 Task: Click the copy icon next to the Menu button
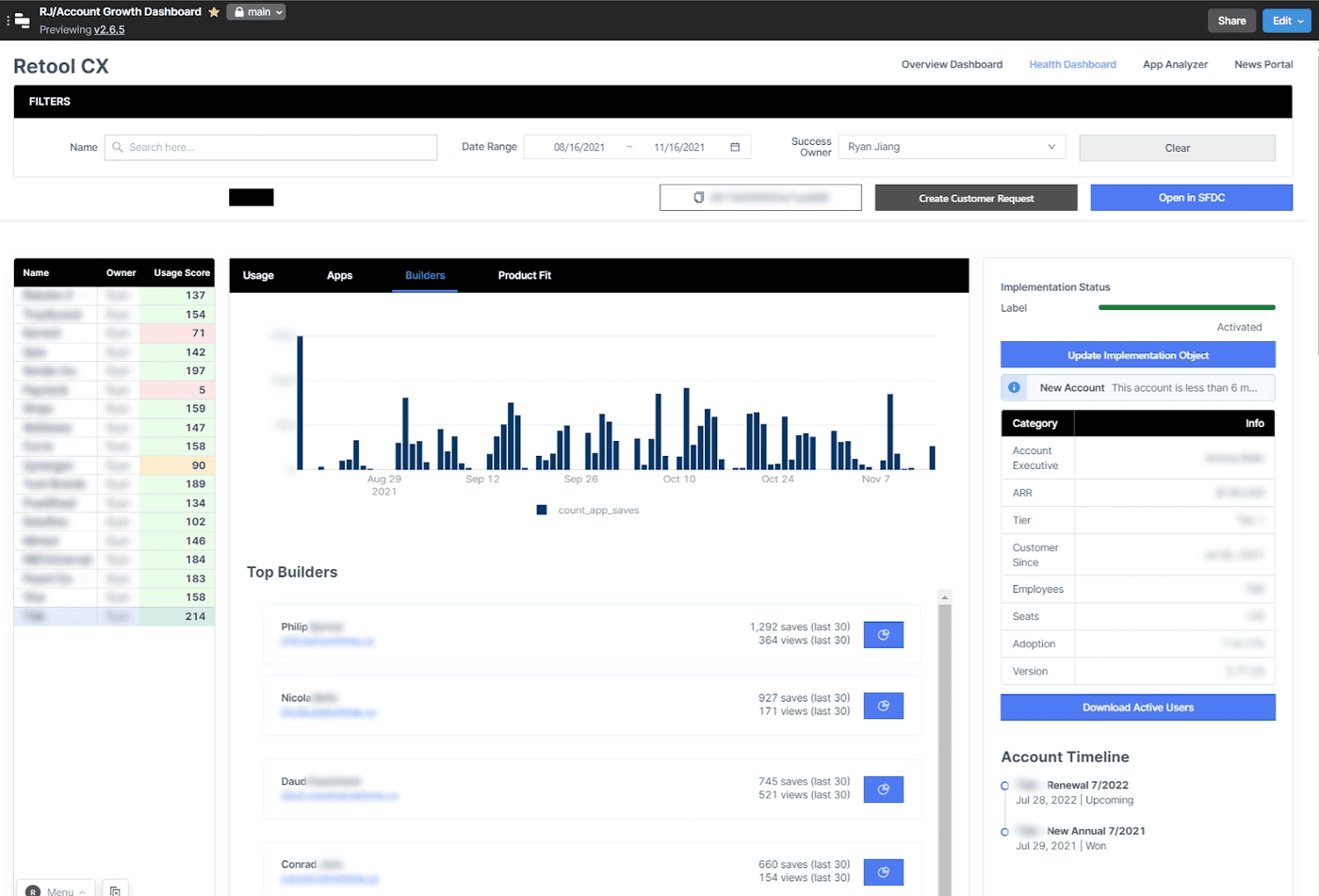click(115, 888)
